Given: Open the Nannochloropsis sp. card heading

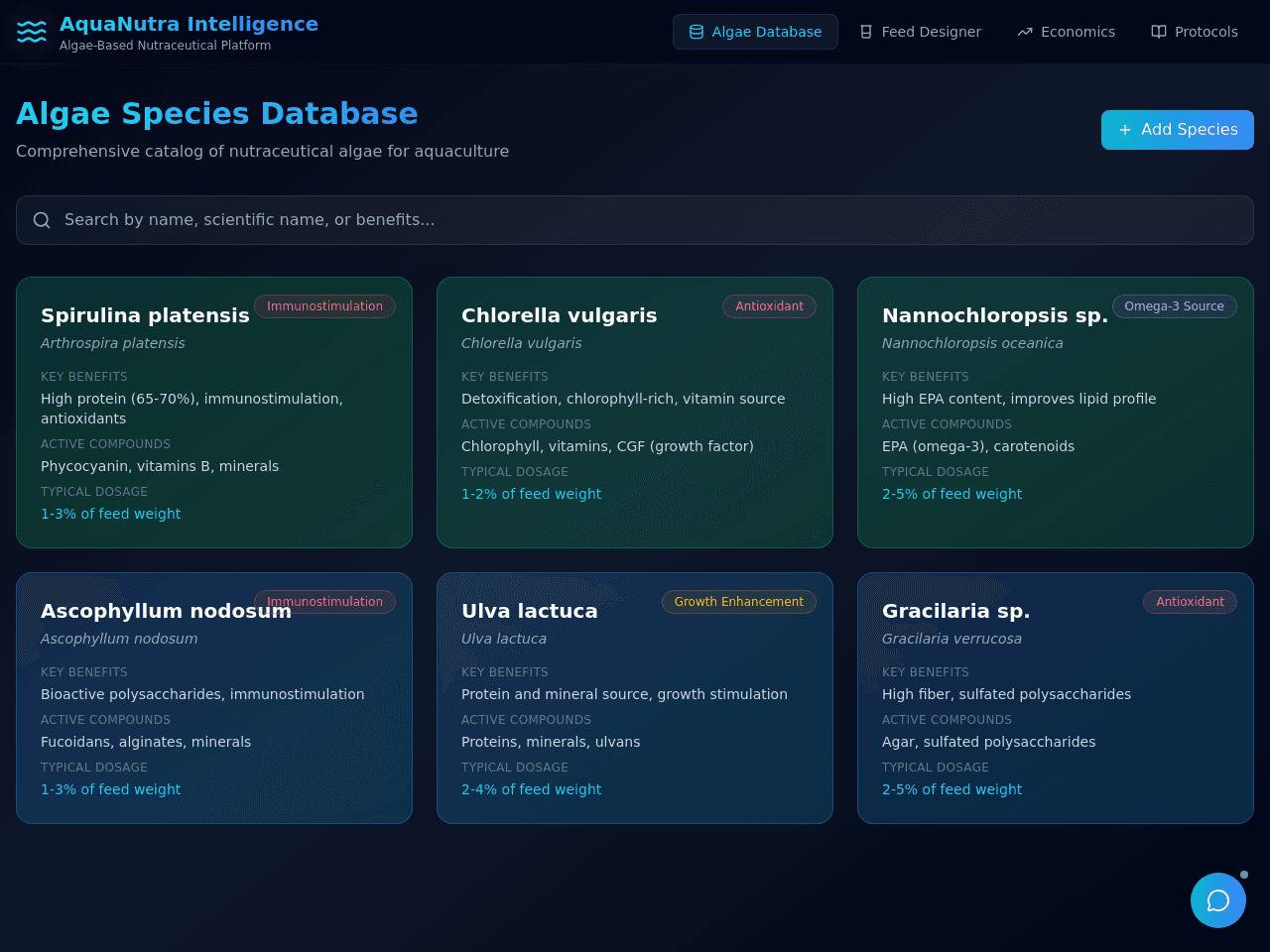Looking at the screenshot, I should click(995, 315).
